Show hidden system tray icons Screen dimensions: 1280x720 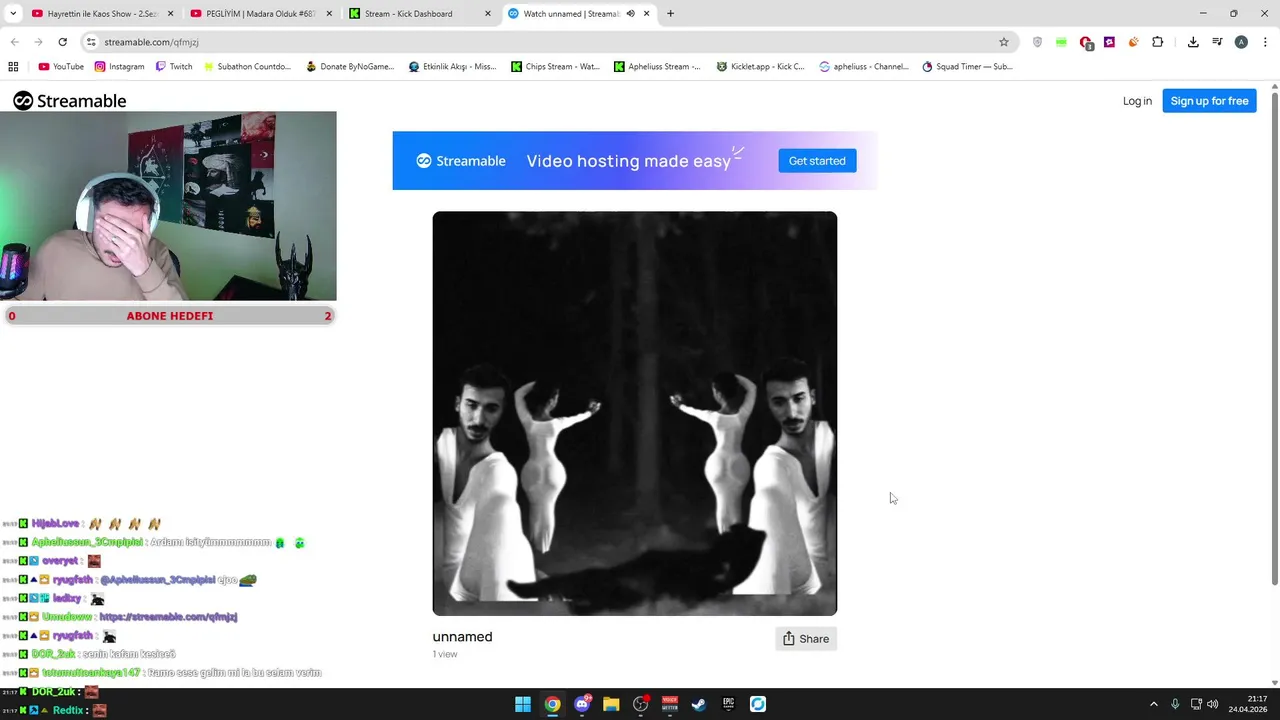[x=1153, y=704]
